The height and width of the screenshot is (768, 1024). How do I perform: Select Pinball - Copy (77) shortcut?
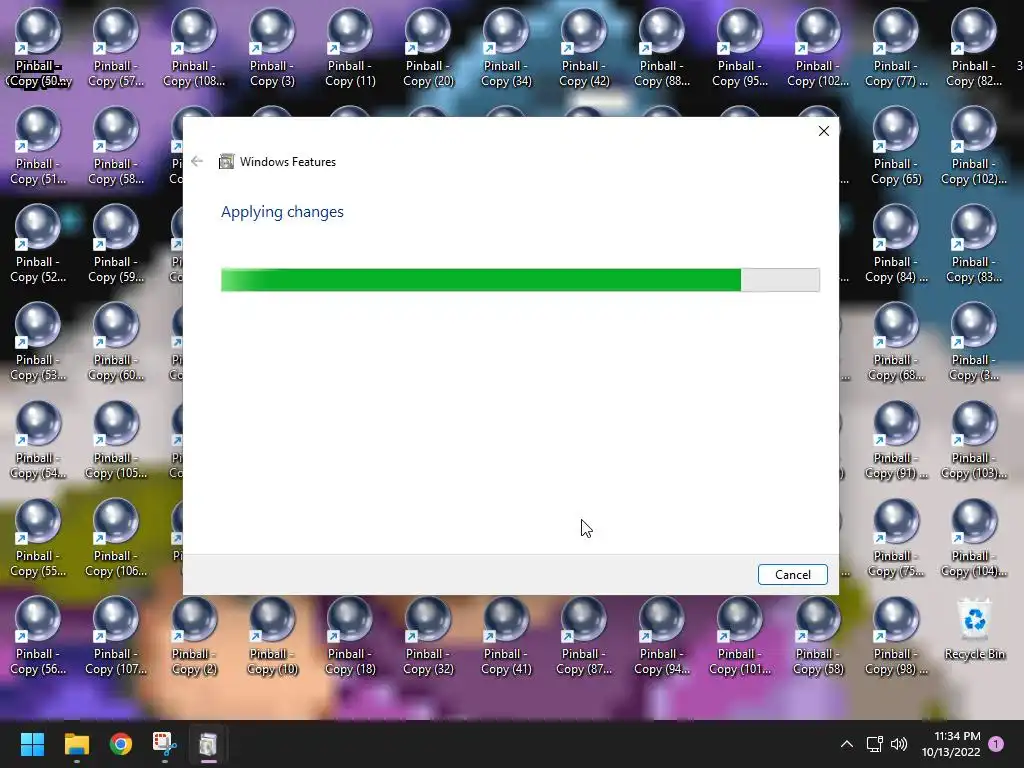pos(896,49)
